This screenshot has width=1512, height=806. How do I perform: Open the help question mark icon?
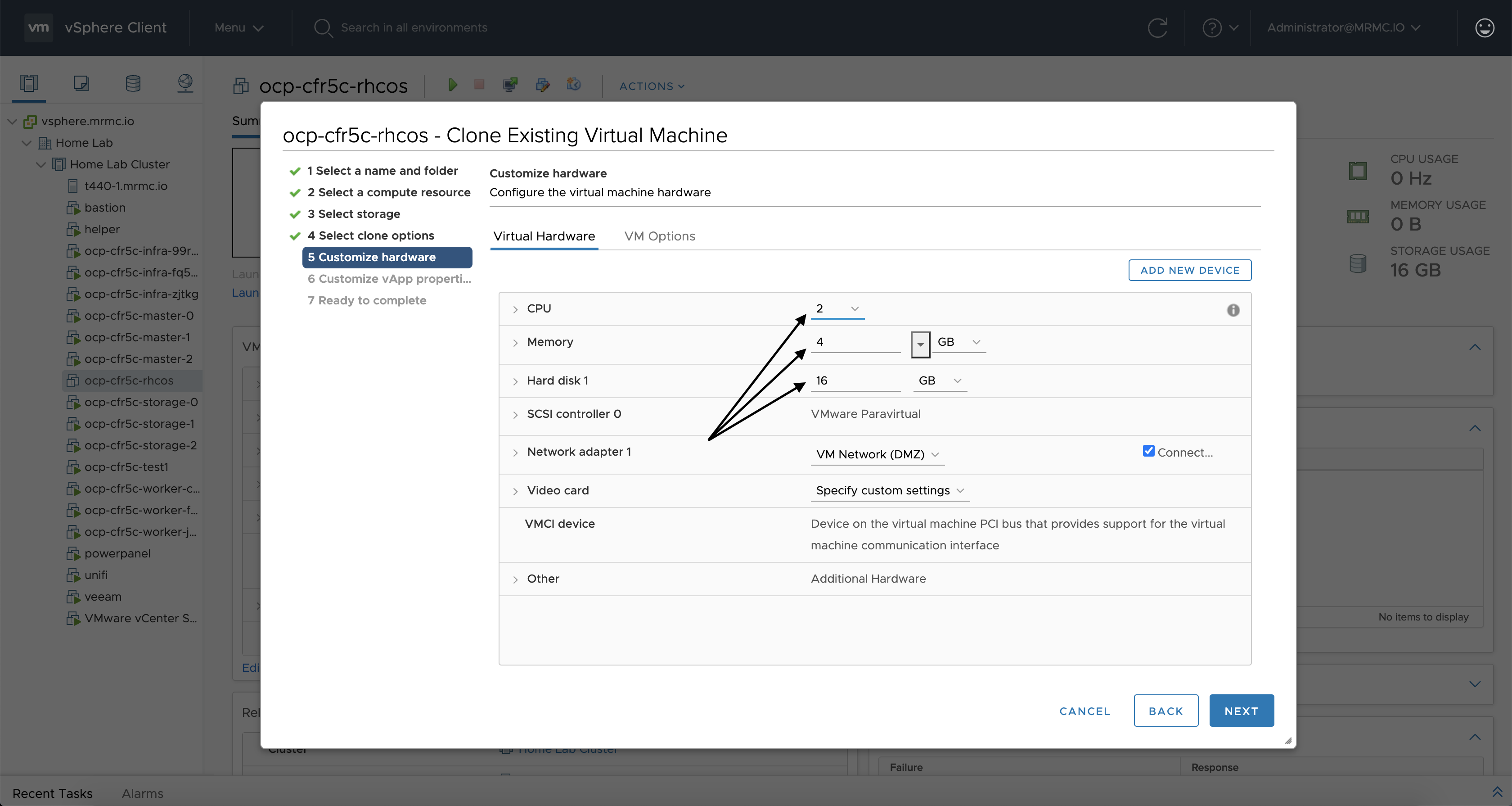pyautogui.click(x=1212, y=27)
